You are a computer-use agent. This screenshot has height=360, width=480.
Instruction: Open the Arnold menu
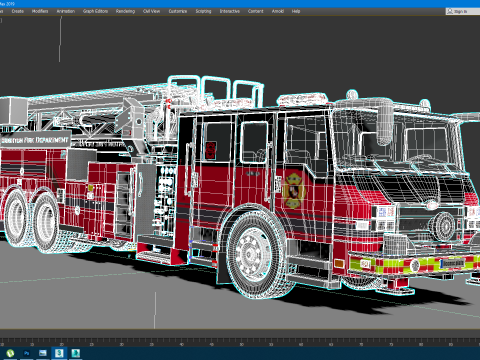tap(278, 11)
